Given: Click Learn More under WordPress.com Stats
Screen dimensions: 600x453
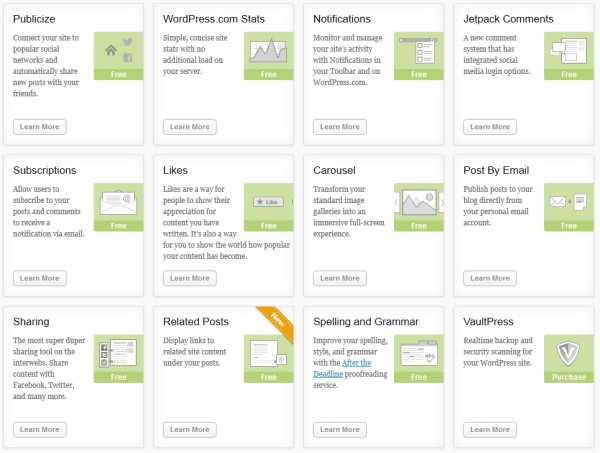Looking at the screenshot, I should click(190, 127).
